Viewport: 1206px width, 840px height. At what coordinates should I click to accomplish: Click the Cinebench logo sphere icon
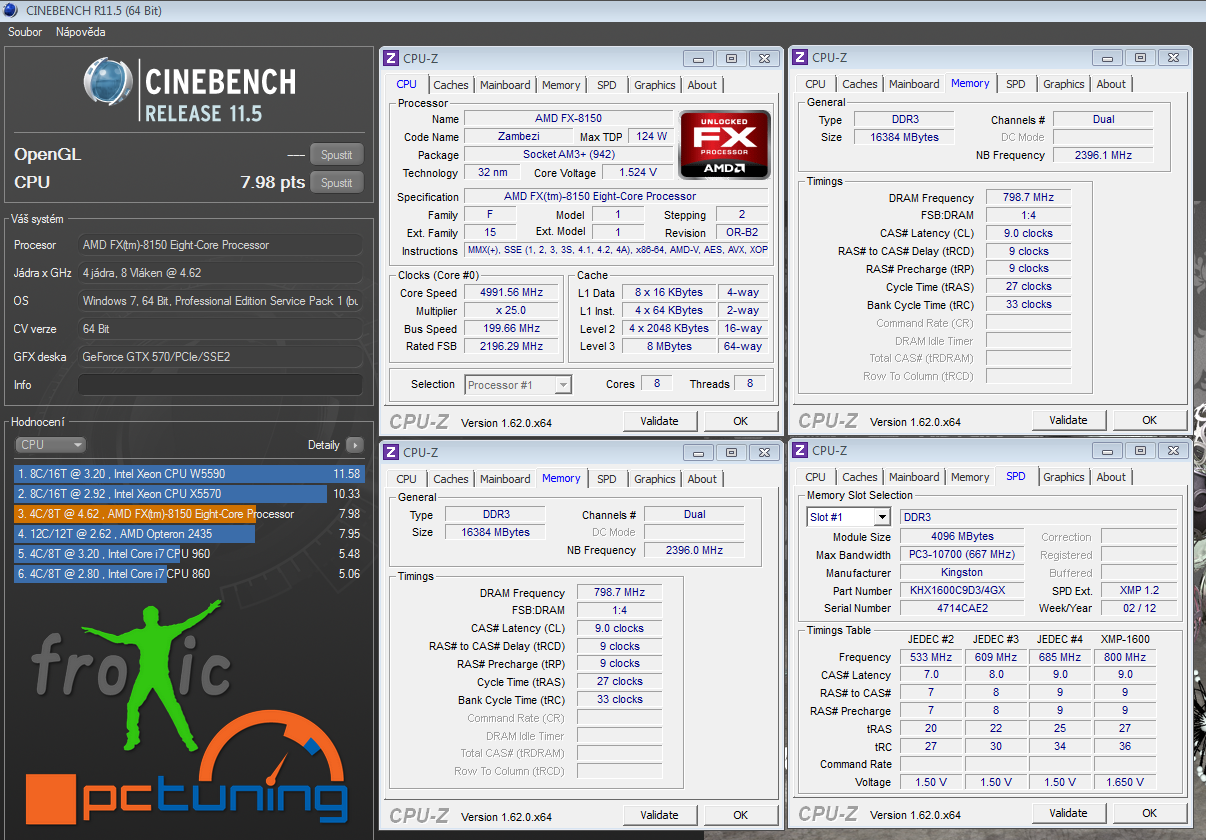(109, 82)
